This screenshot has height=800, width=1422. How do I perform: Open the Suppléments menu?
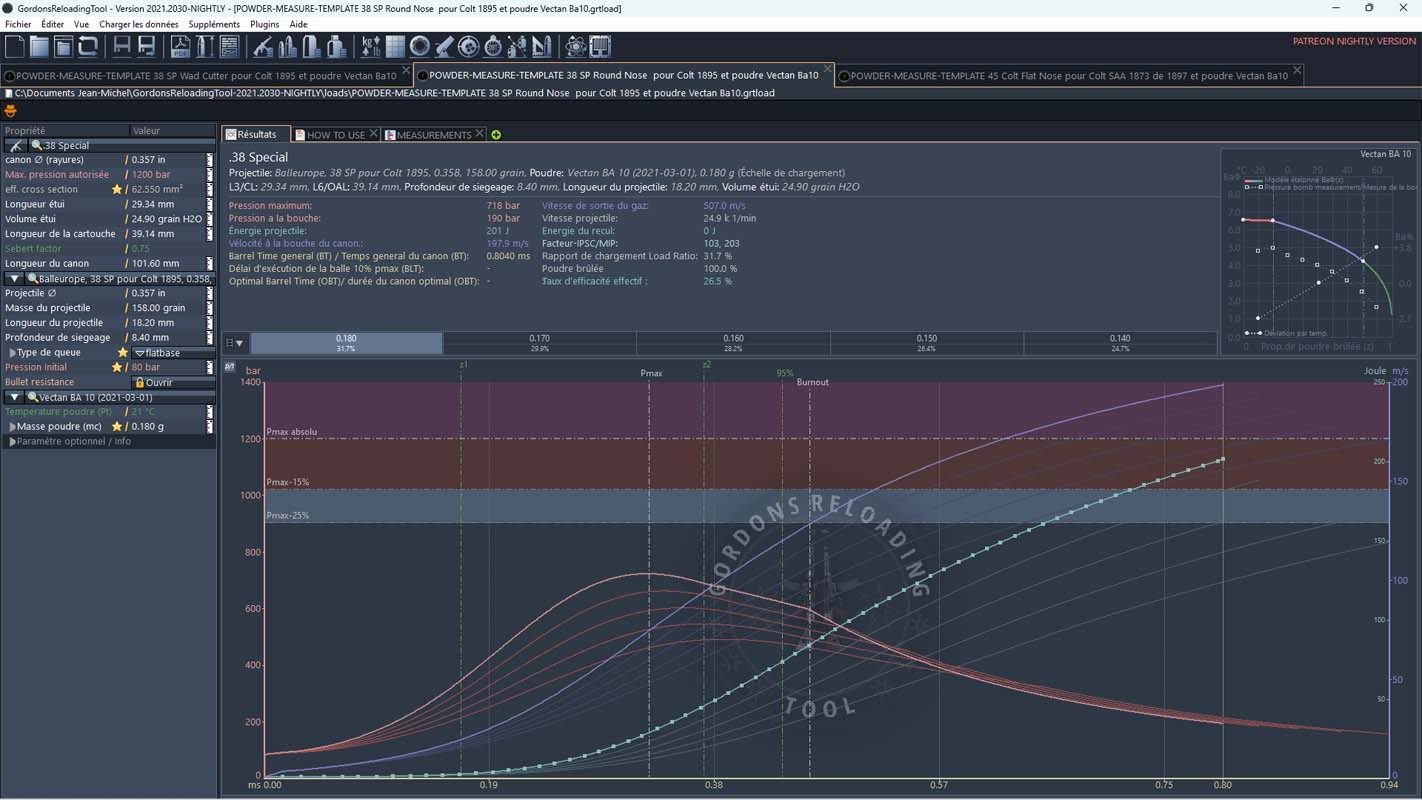pos(214,24)
